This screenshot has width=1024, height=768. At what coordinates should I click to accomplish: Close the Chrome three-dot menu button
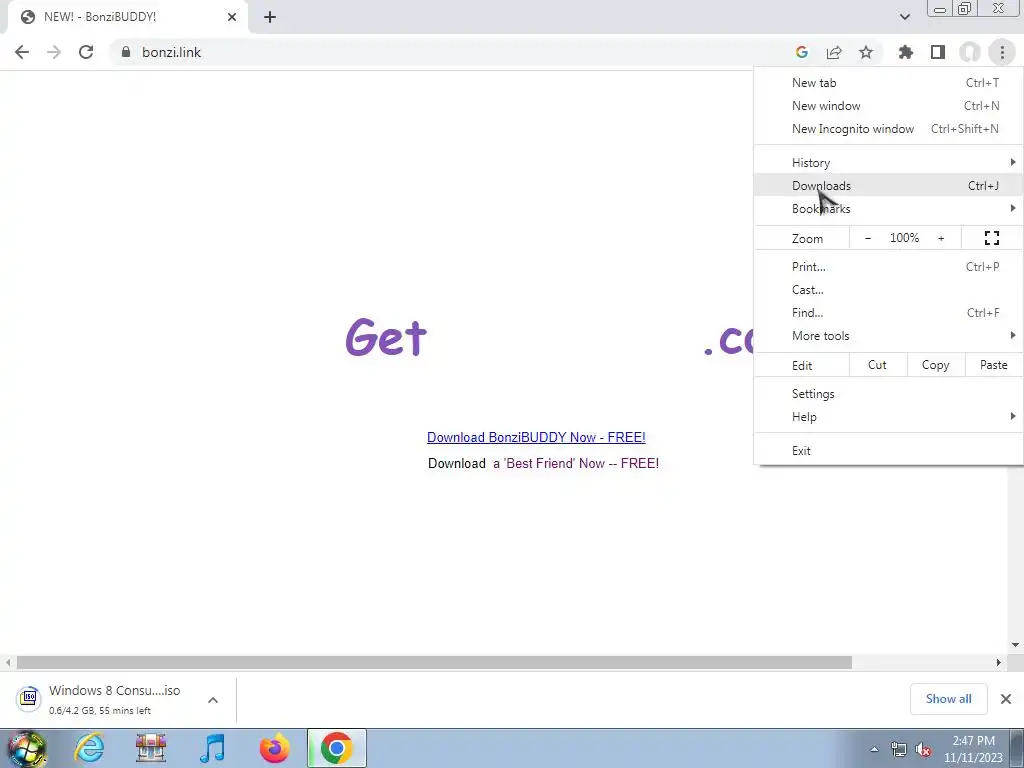1002,52
